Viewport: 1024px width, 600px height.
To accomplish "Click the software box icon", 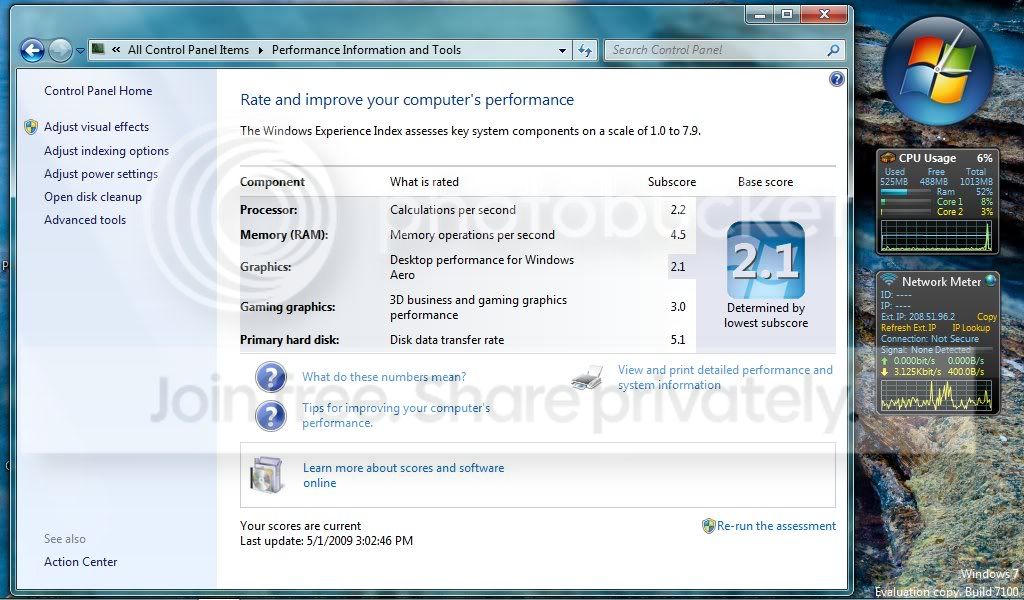I will [x=266, y=475].
